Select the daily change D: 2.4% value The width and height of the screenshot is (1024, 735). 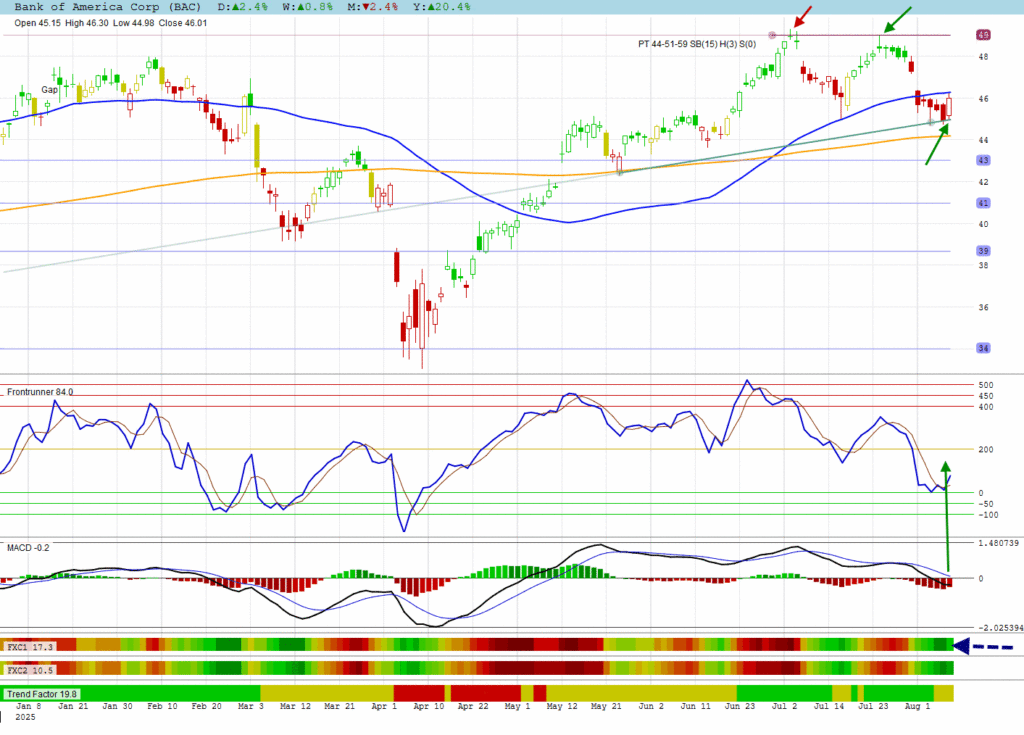click(242, 7)
